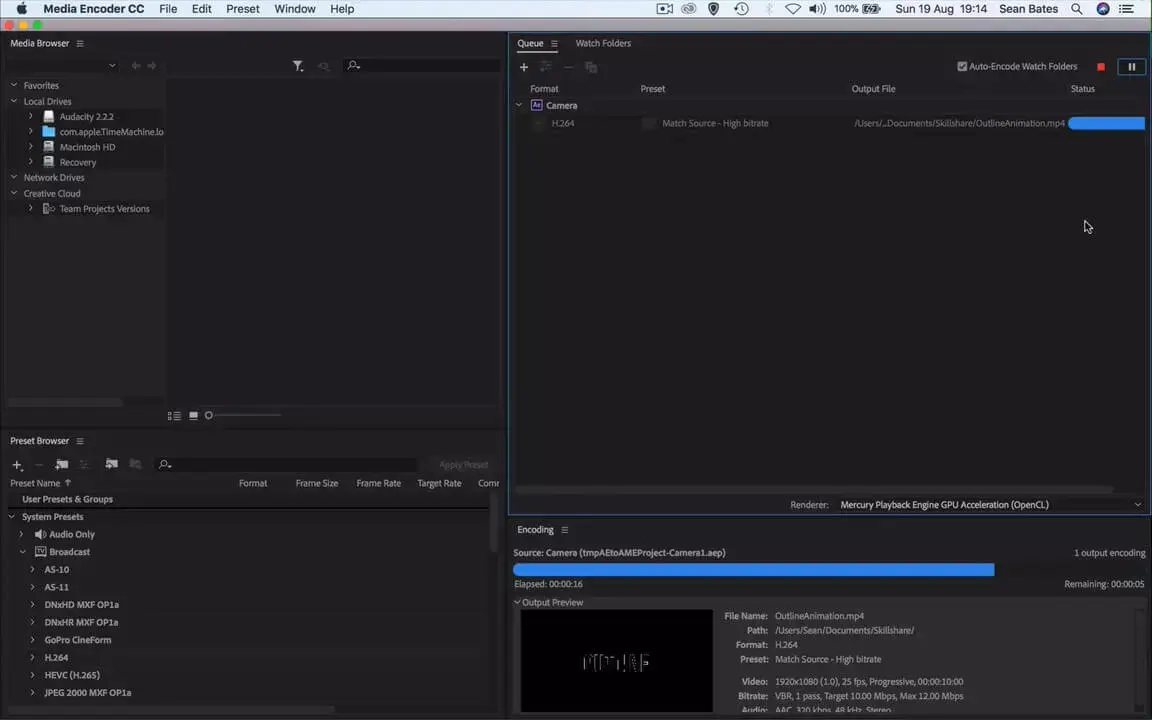Expand the Macintosh HD drive

pos(30,147)
